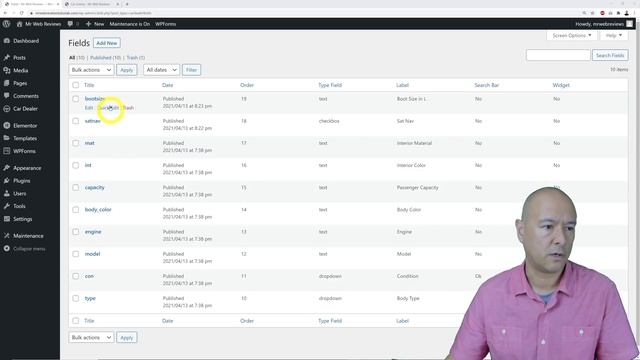This screenshot has height=360, width=640.
Task: Check the model row checkbox
Action: tap(76, 254)
